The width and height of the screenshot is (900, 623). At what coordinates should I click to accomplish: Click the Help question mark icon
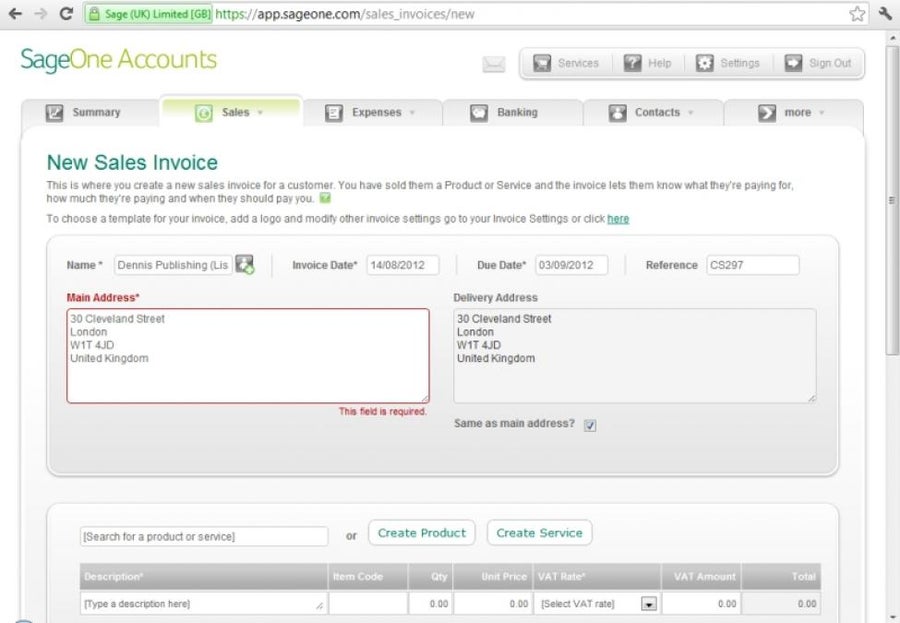coord(632,63)
